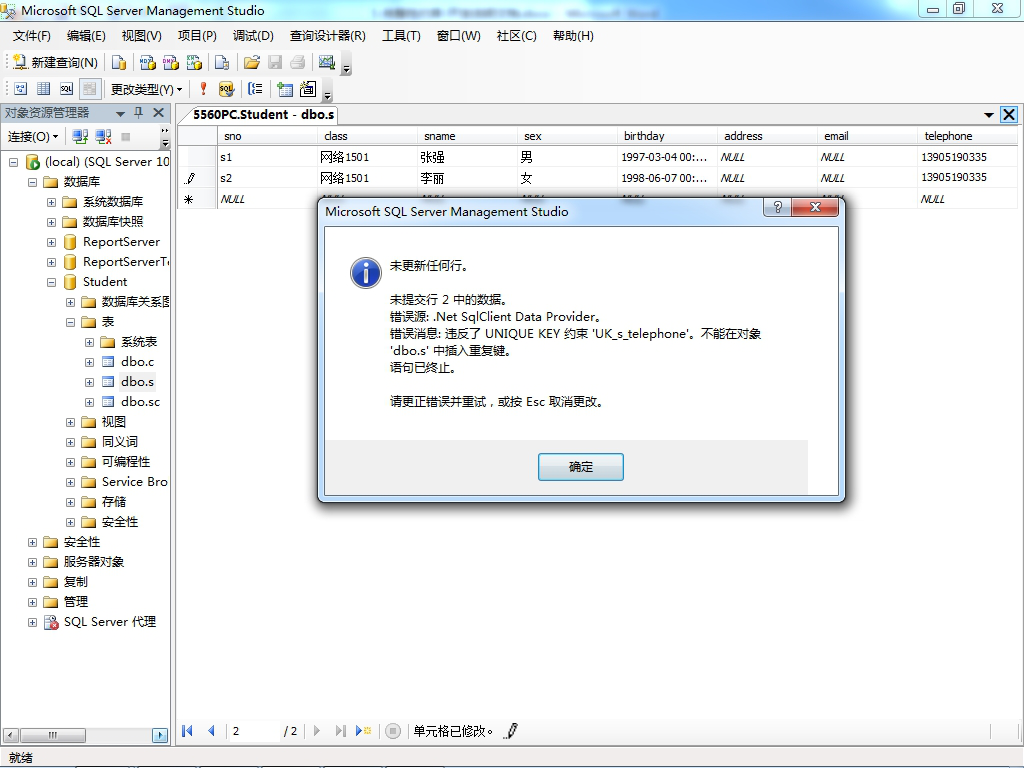Expand the 系统数据库 folder
Viewport: 1024px width, 768px height.
click(x=51, y=202)
